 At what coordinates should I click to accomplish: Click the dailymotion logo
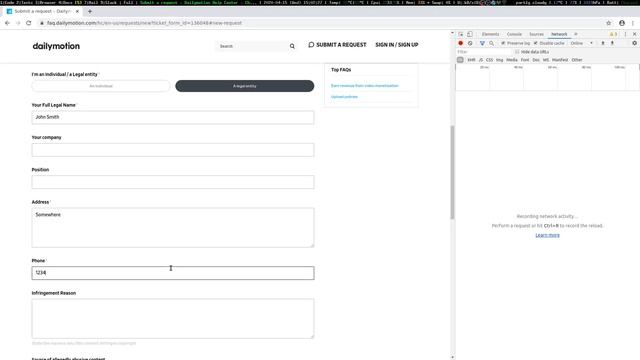(56, 46)
